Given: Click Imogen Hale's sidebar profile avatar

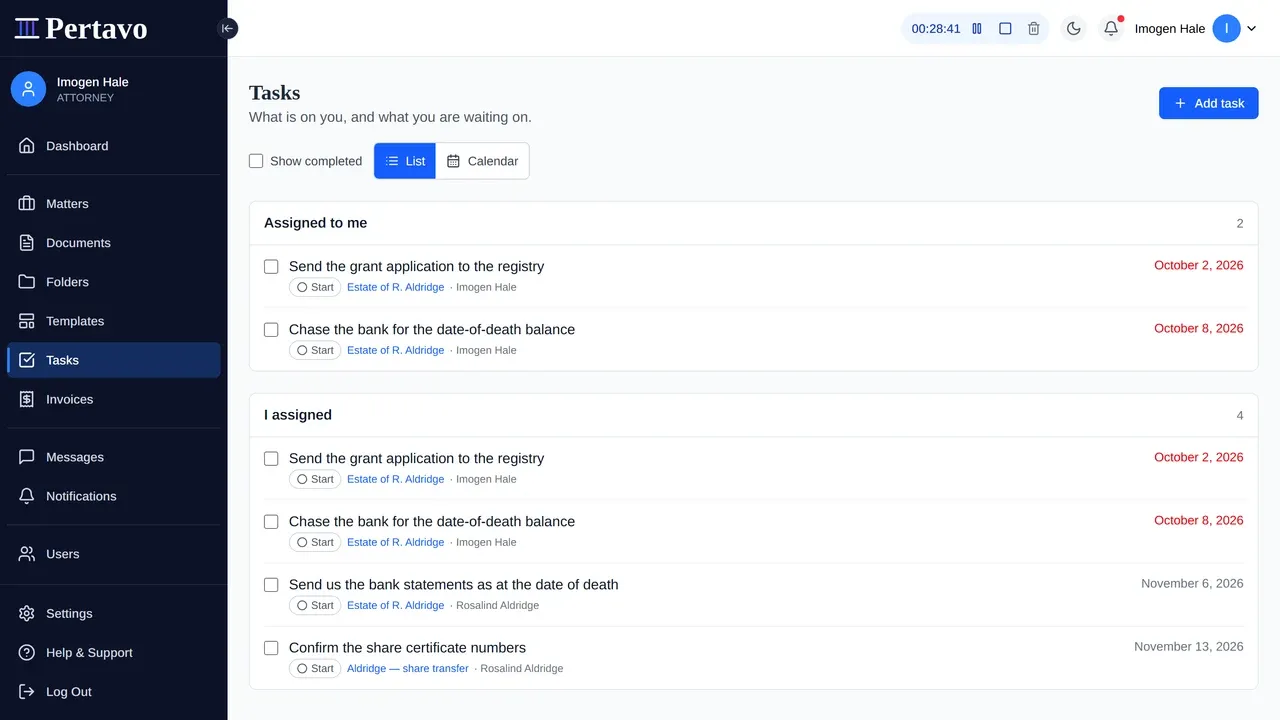Looking at the screenshot, I should 28,89.
